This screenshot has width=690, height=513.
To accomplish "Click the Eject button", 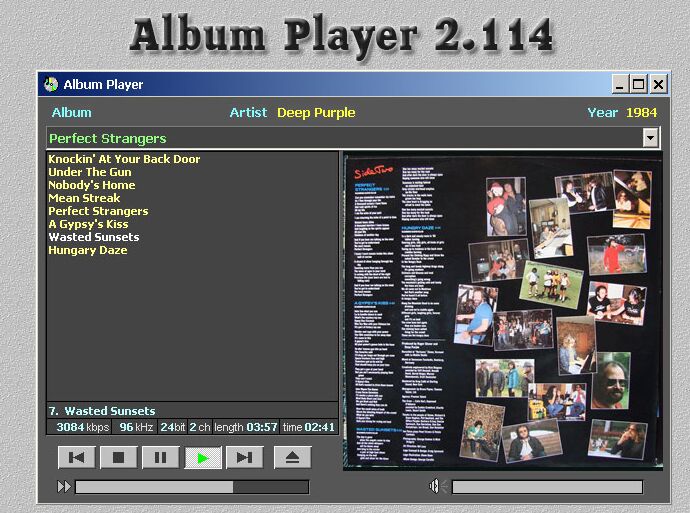I will [292, 458].
